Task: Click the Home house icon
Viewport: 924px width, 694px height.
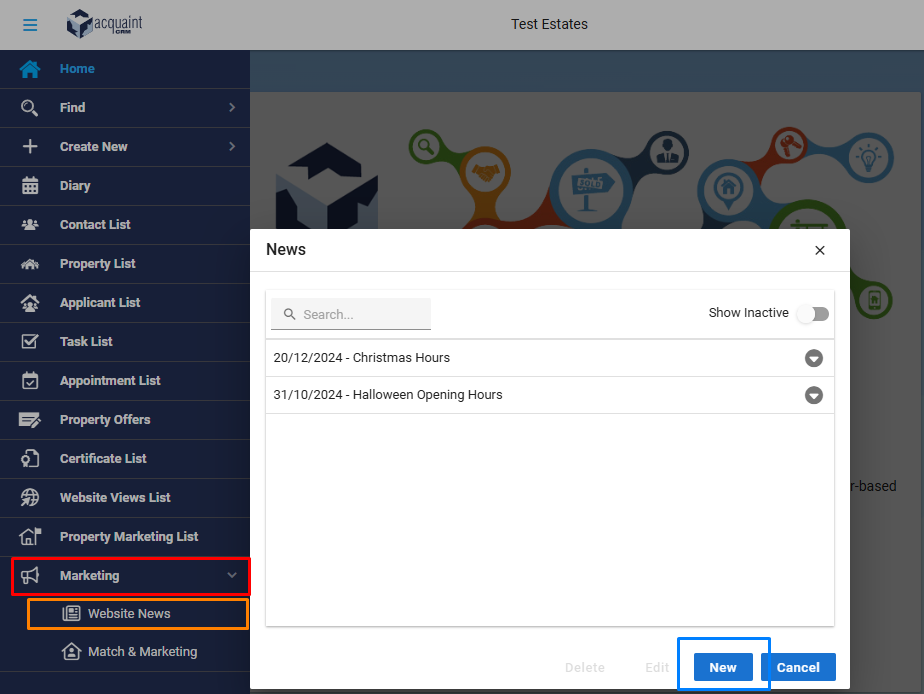Action: [x=30, y=69]
